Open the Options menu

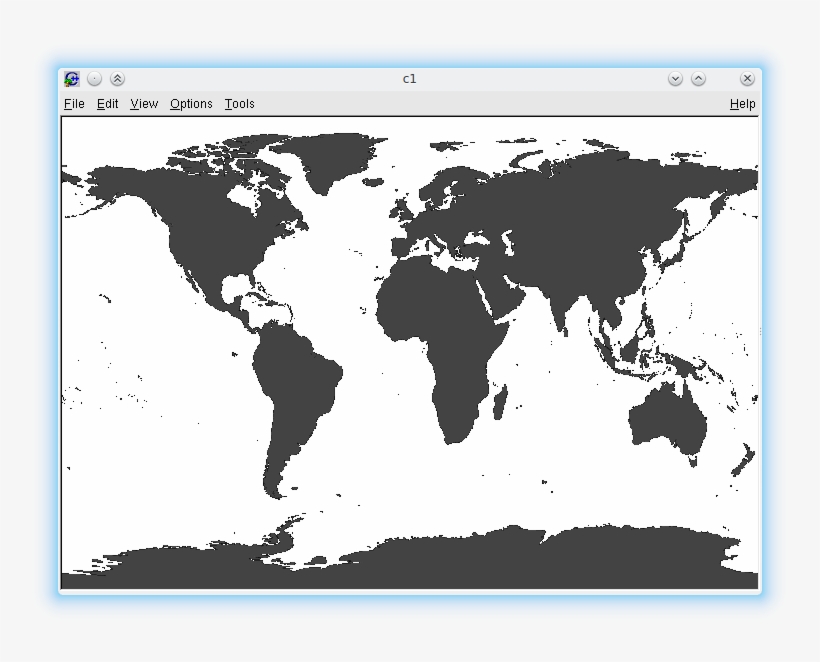190,104
